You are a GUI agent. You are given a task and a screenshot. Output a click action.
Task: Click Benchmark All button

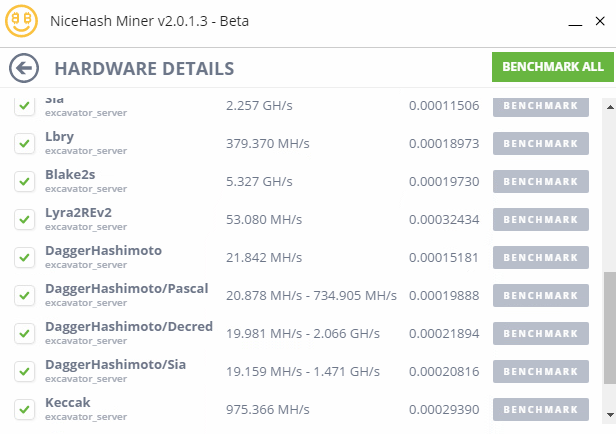tap(552, 67)
